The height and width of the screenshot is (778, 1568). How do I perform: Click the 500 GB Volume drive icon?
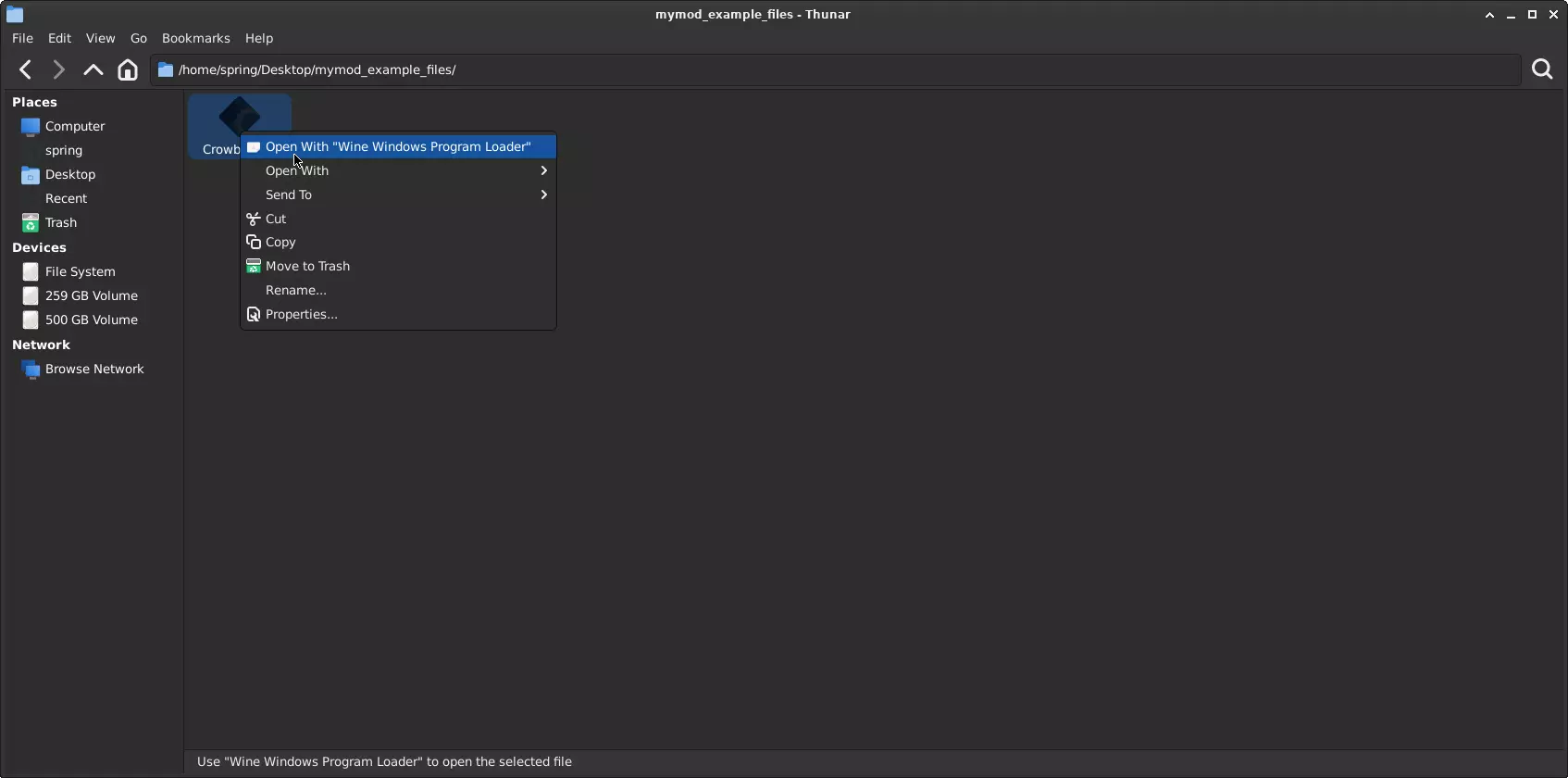[x=31, y=320]
